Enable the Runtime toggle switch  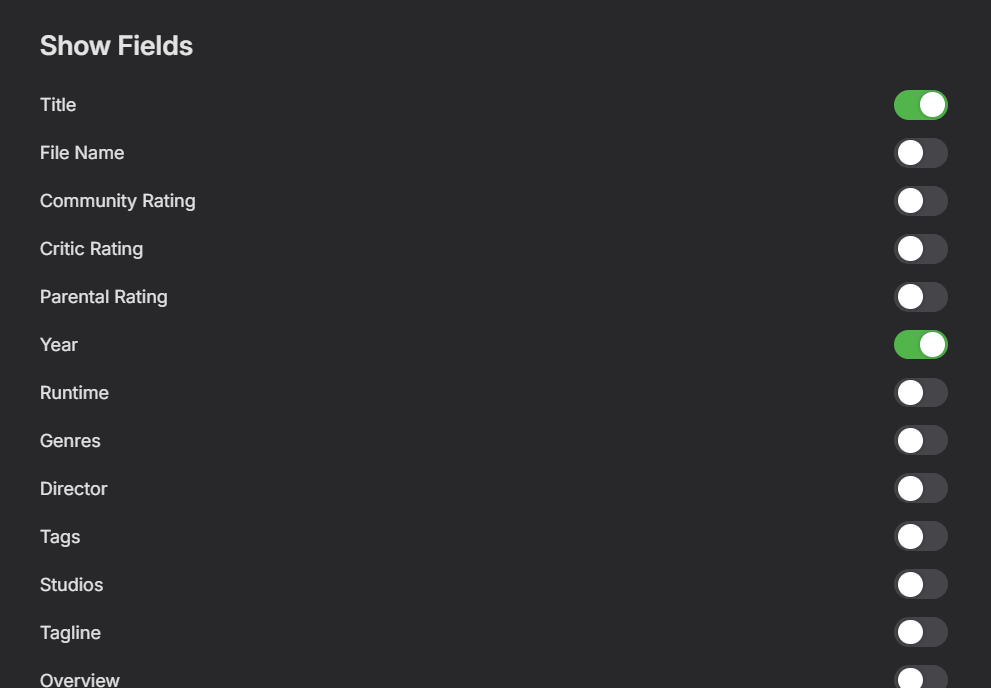tap(920, 393)
